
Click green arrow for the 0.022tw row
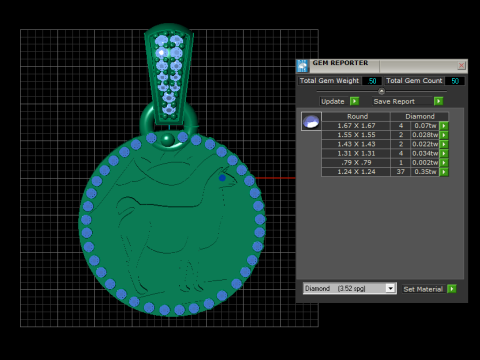coord(444,144)
